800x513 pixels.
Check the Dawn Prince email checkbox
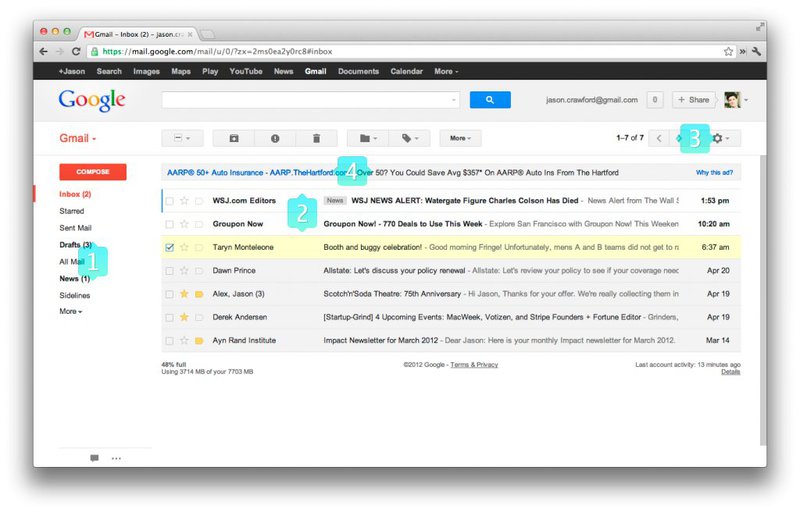coord(169,271)
